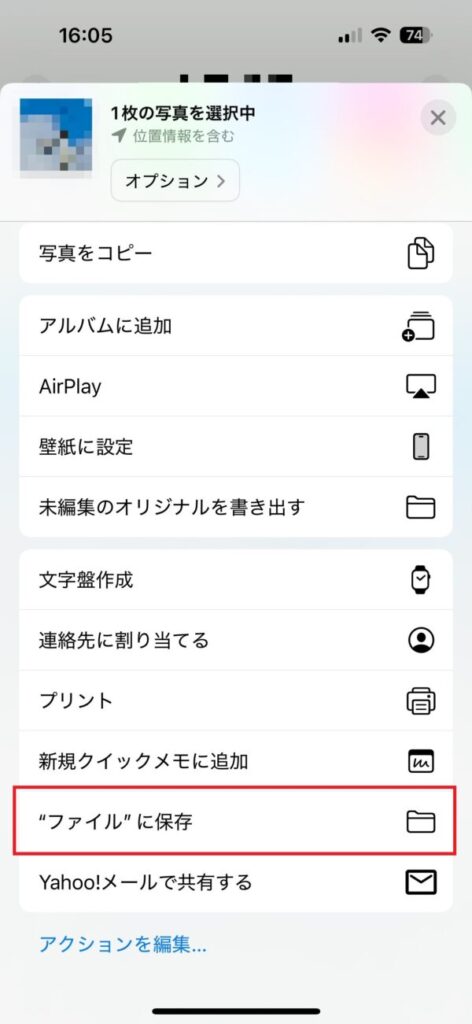Tap the phone wallpaper icon
Screen dimensions: 472x1024
[x=421, y=447]
